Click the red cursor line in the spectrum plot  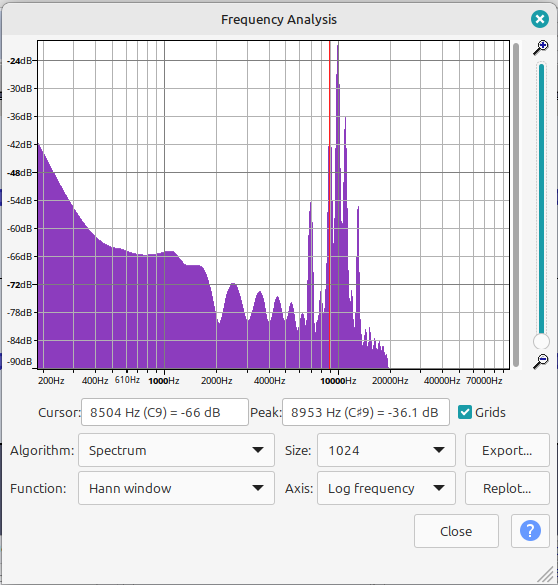(329, 204)
